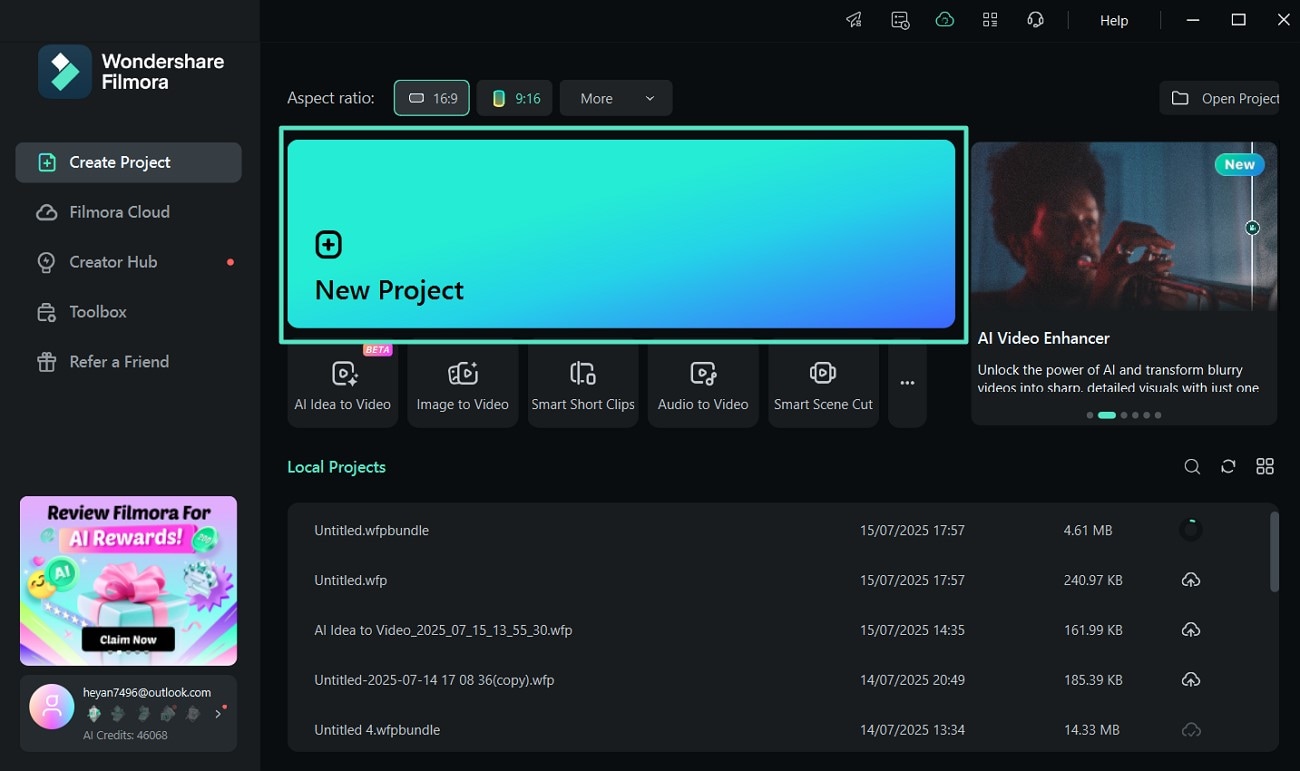Select the active second carousel indicator
The image size is (1300, 771).
[x=1107, y=415]
